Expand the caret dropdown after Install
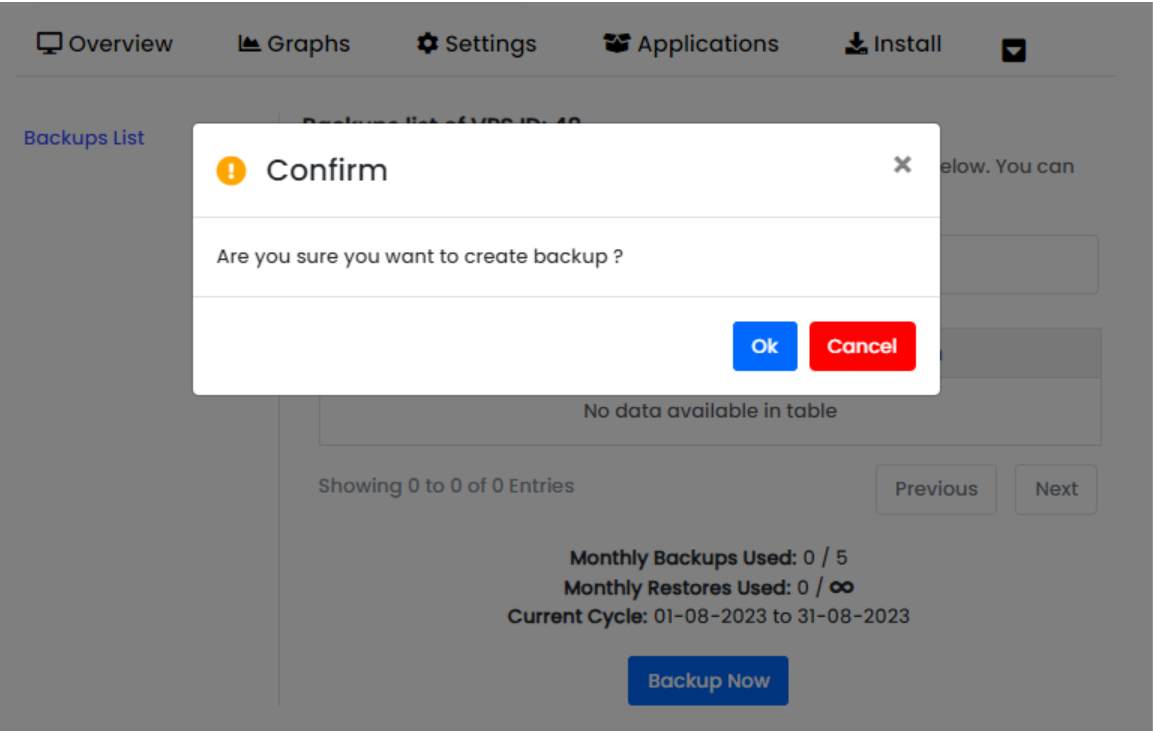The width and height of the screenshot is (1153, 733). [x=1014, y=50]
